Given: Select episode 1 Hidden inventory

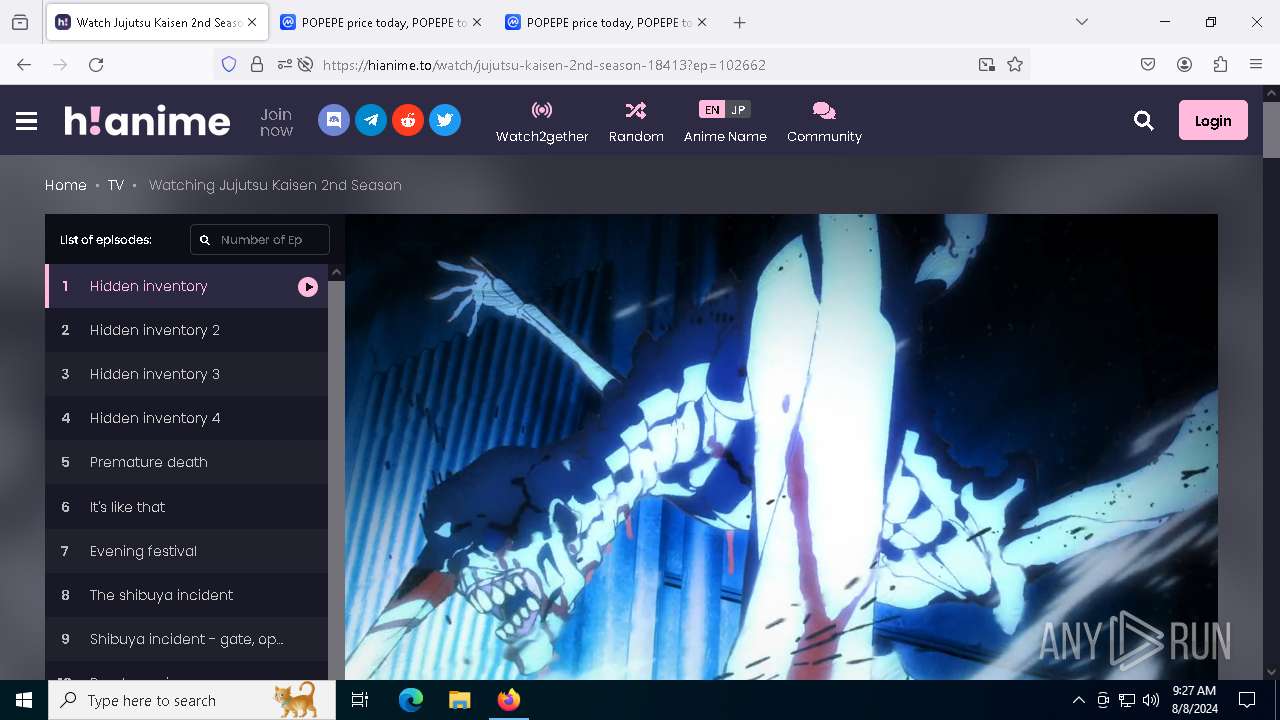Looking at the screenshot, I should tap(186, 286).
